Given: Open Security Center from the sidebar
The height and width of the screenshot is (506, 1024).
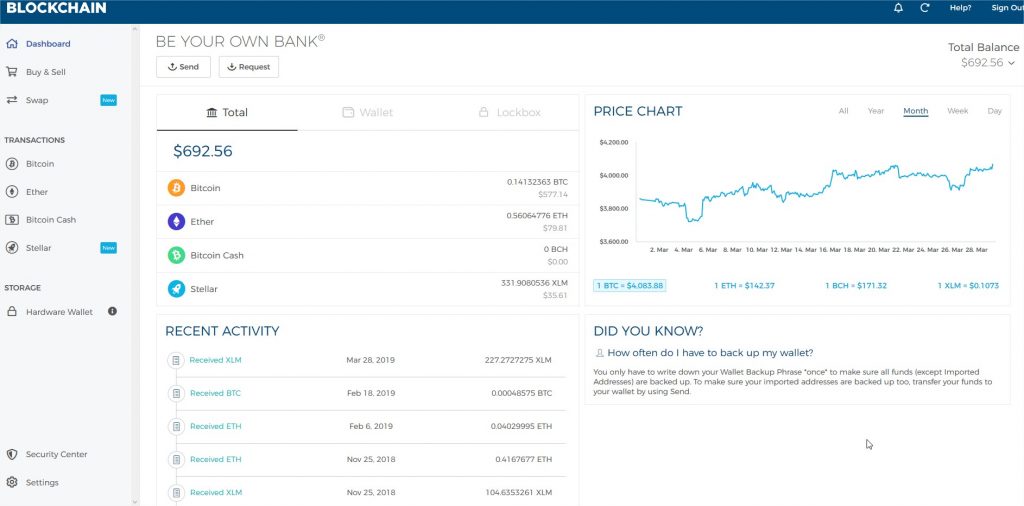Looking at the screenshot, I should coord(56,454).
